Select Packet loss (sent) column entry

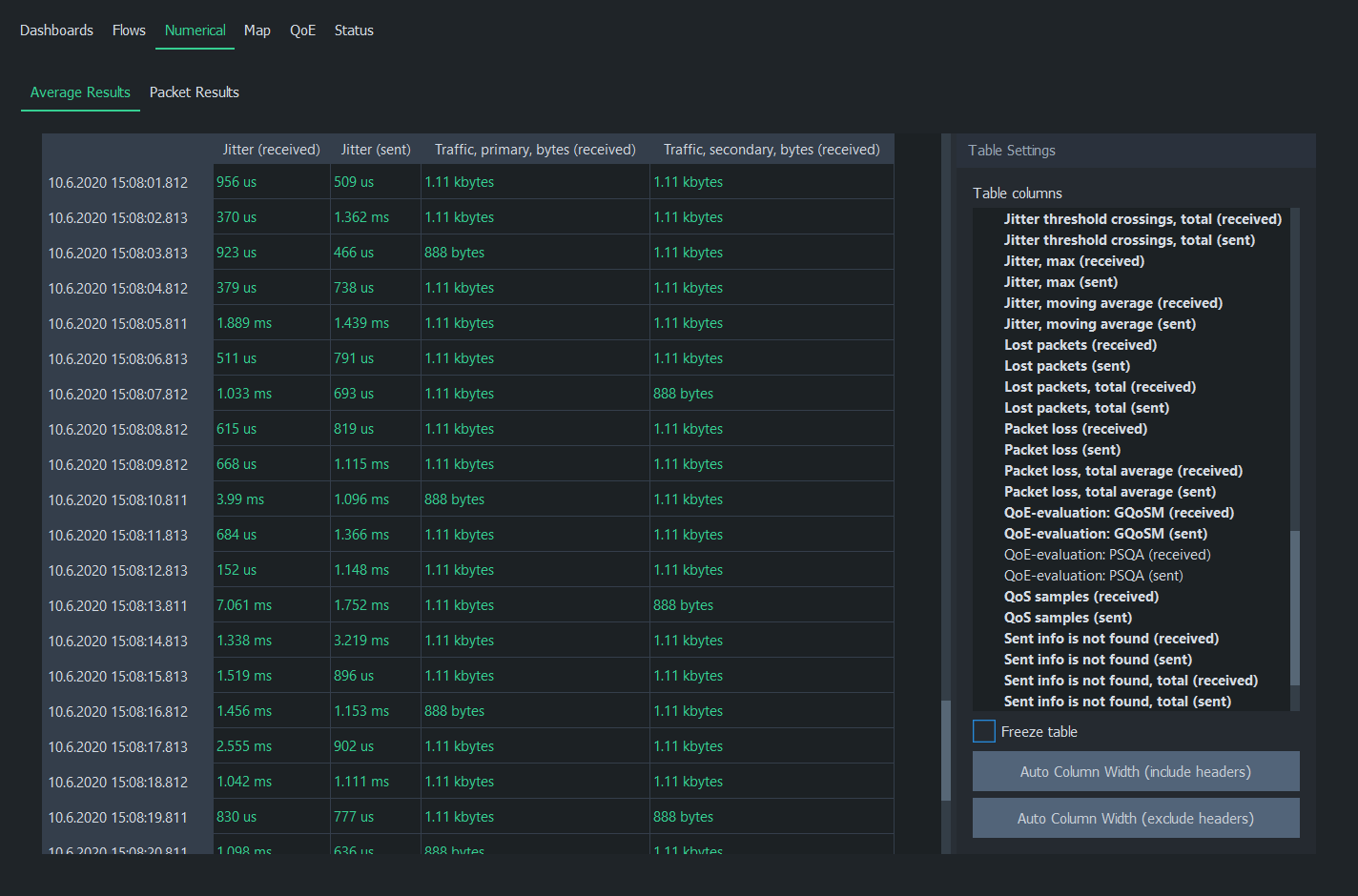[x=1062, y=450]
